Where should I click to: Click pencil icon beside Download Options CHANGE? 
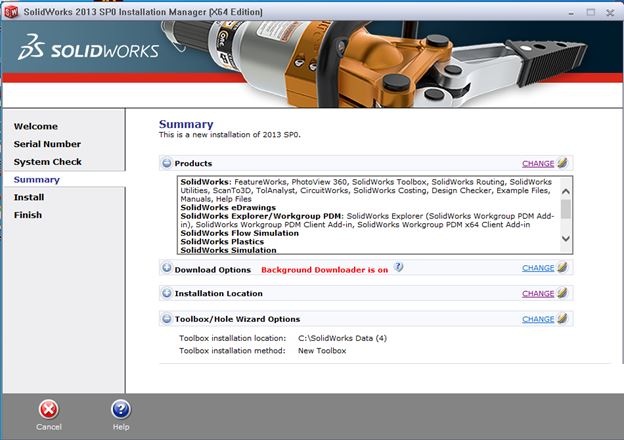click(x=562, y=267)
